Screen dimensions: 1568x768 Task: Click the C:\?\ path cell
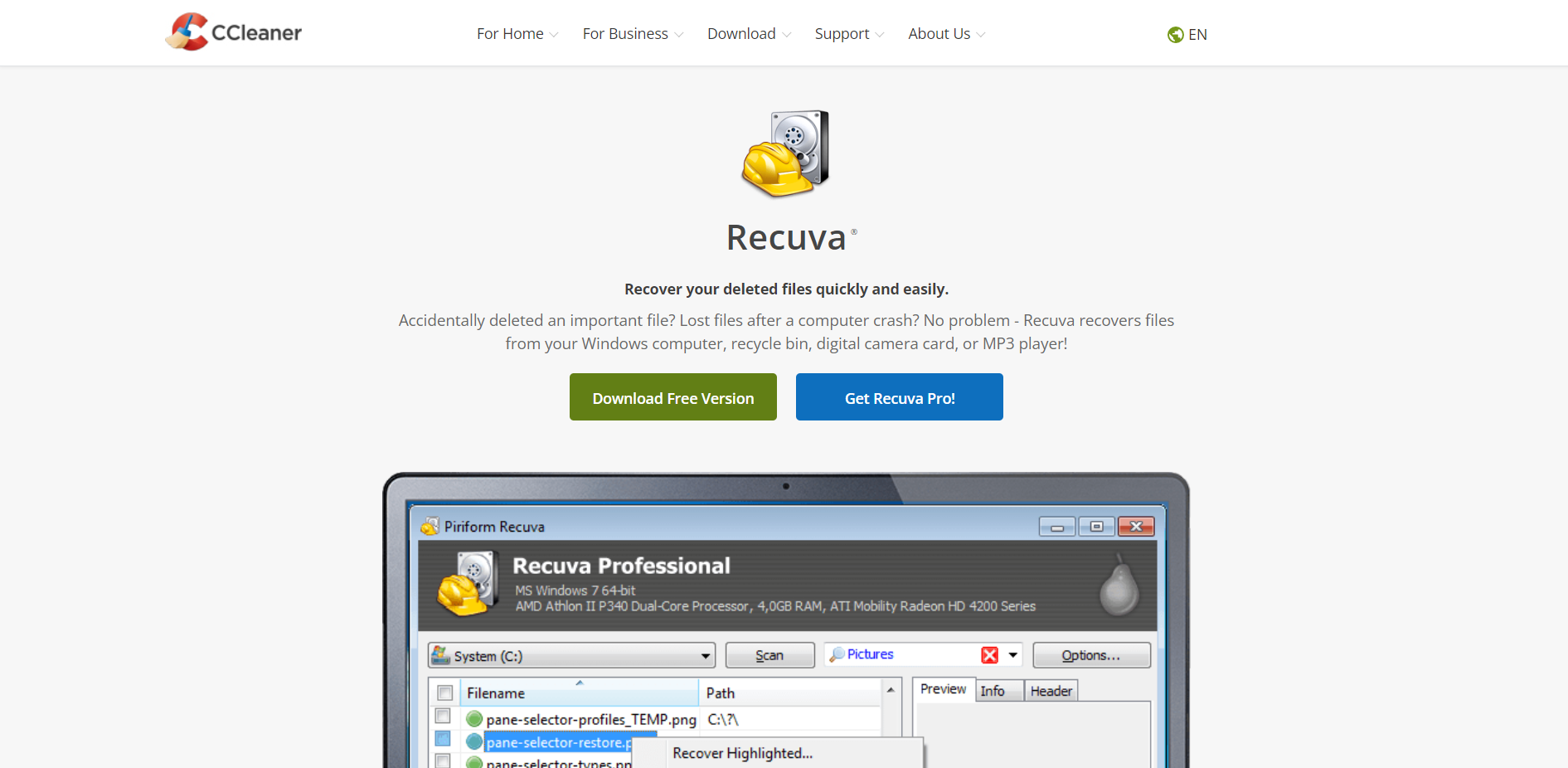coord(723,719)
